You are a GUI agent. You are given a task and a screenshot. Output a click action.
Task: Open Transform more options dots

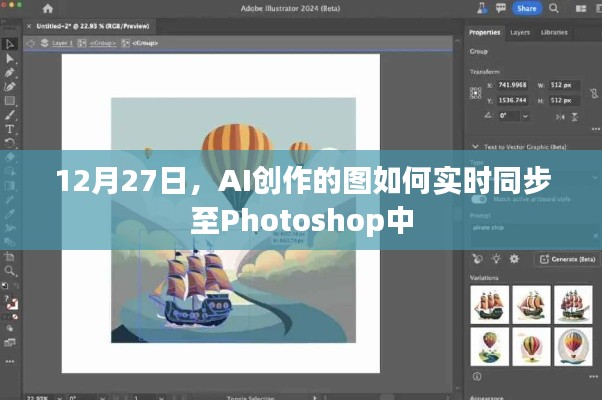[595, 129]
